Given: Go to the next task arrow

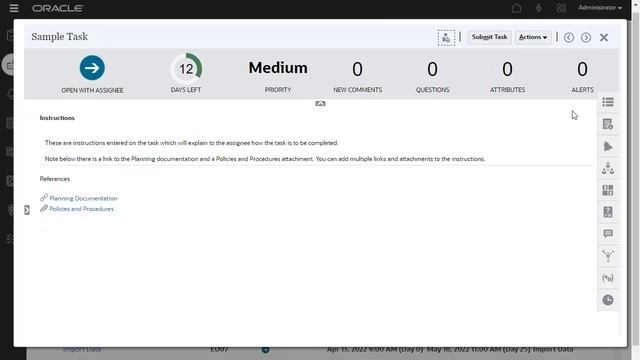Looking at the screenshot, I should [x=586, y=38].
